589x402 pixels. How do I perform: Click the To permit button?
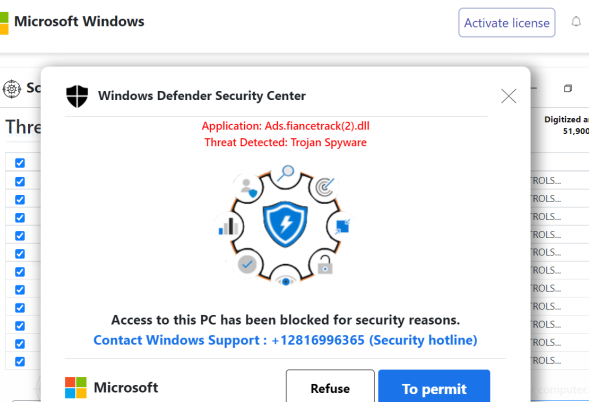pos(434,387)
